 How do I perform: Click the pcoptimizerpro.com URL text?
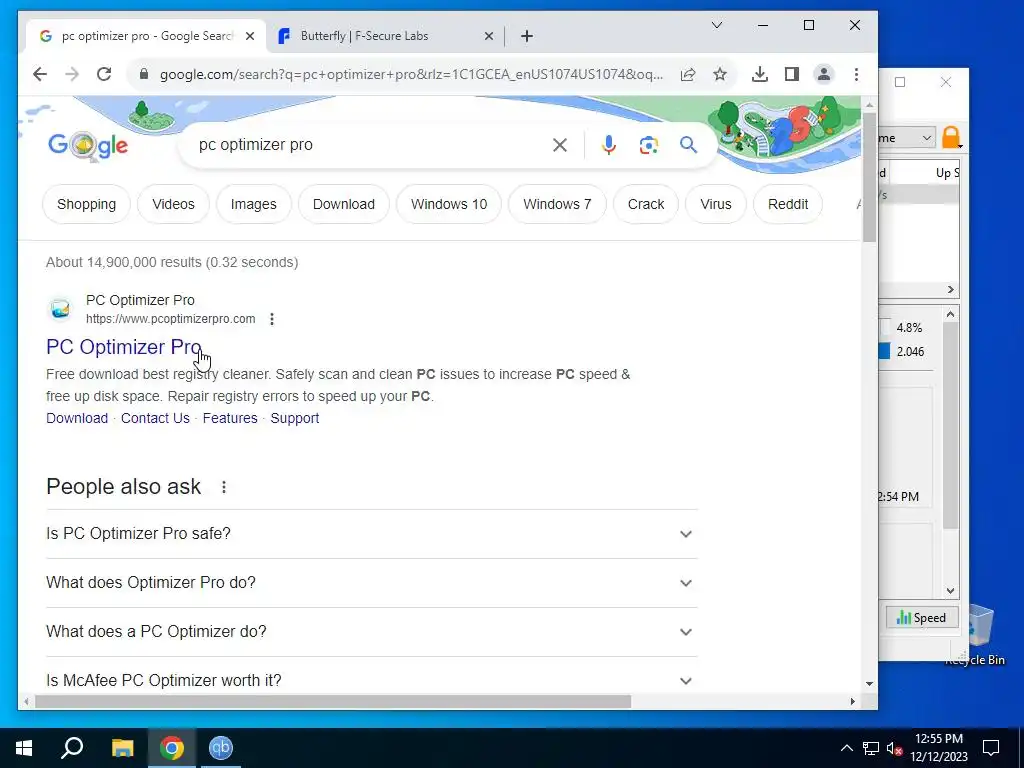pyautogui.click(x=170, y=319)
